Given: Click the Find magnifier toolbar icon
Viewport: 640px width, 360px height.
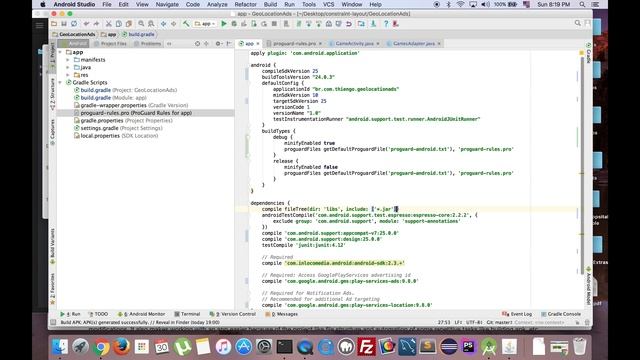Looking at the screenshot, I should pyautogui.click(x=141, y=24).
